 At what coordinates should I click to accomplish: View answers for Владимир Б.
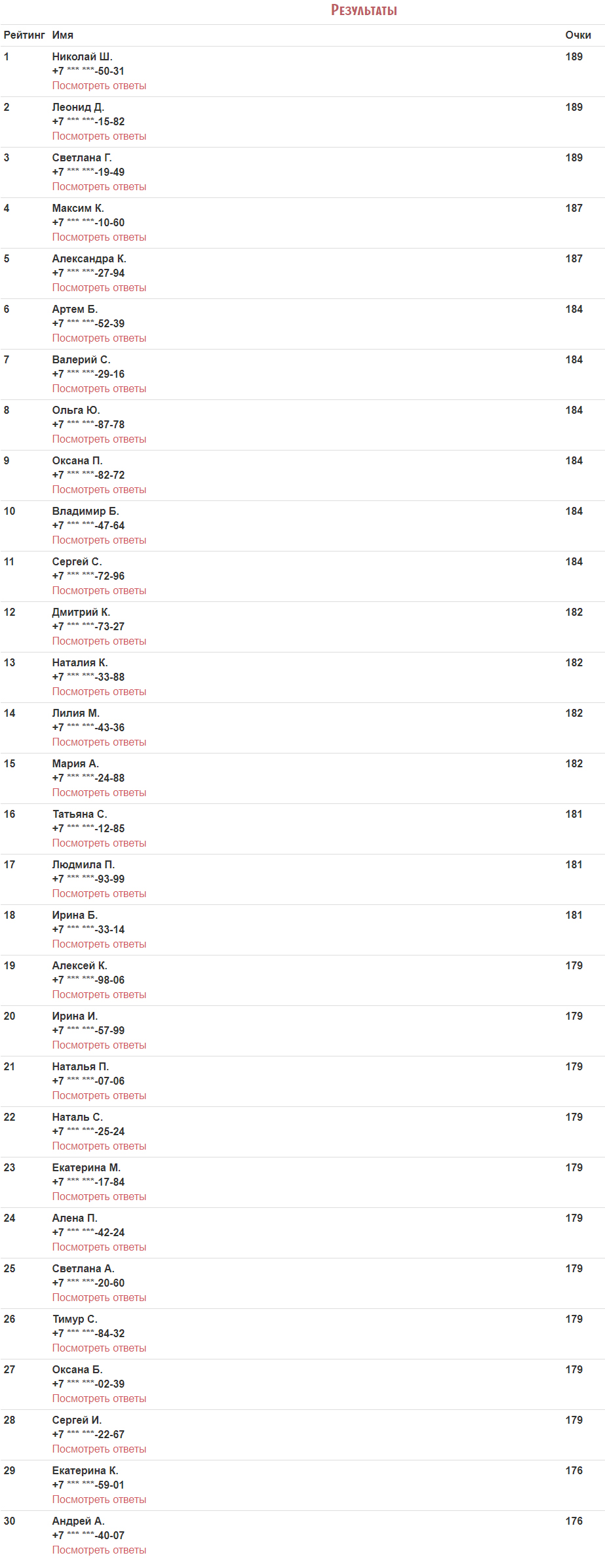tap(99, 540)
